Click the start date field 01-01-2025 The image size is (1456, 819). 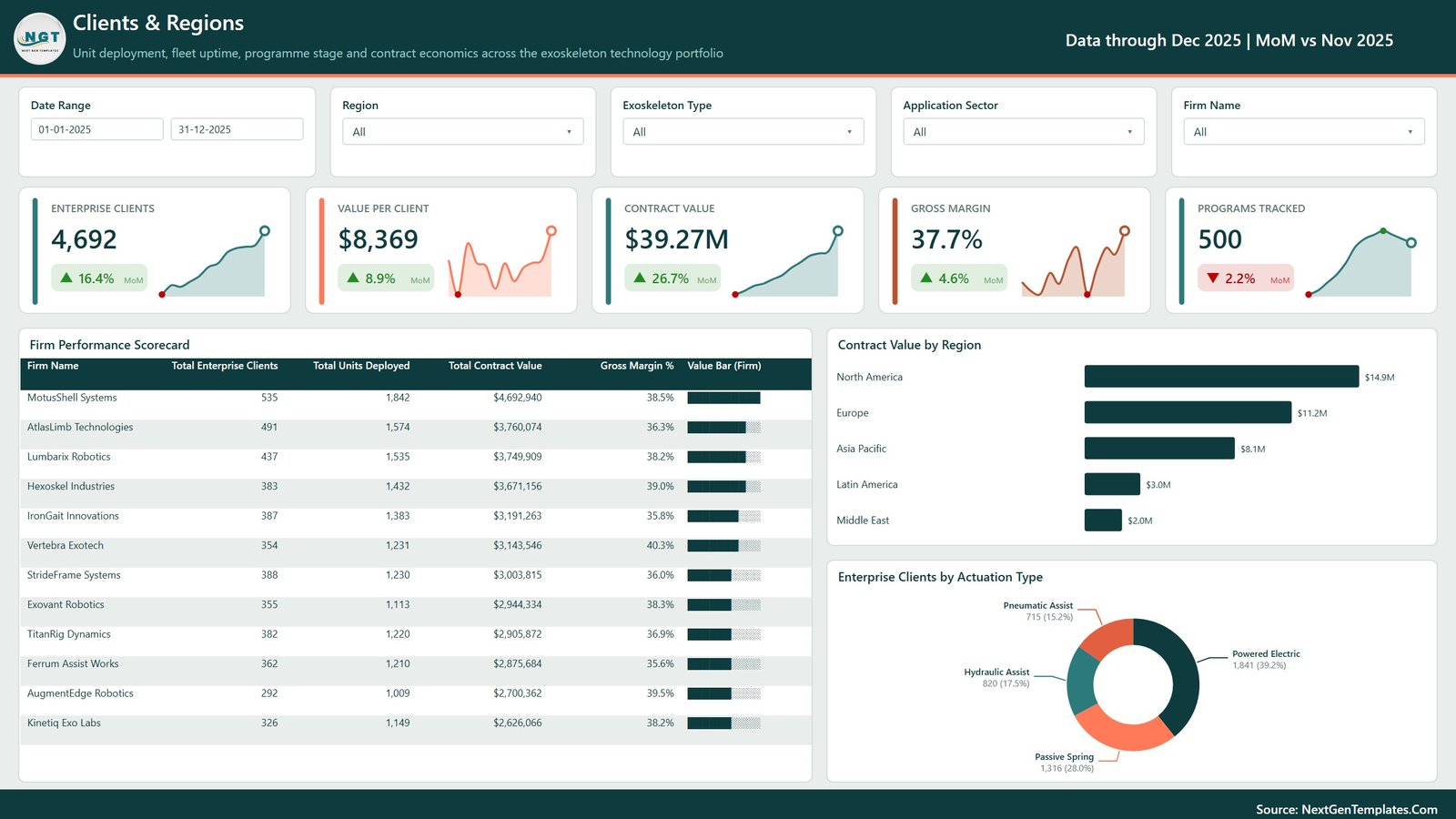pyautogui.click(x=96, y=129)
